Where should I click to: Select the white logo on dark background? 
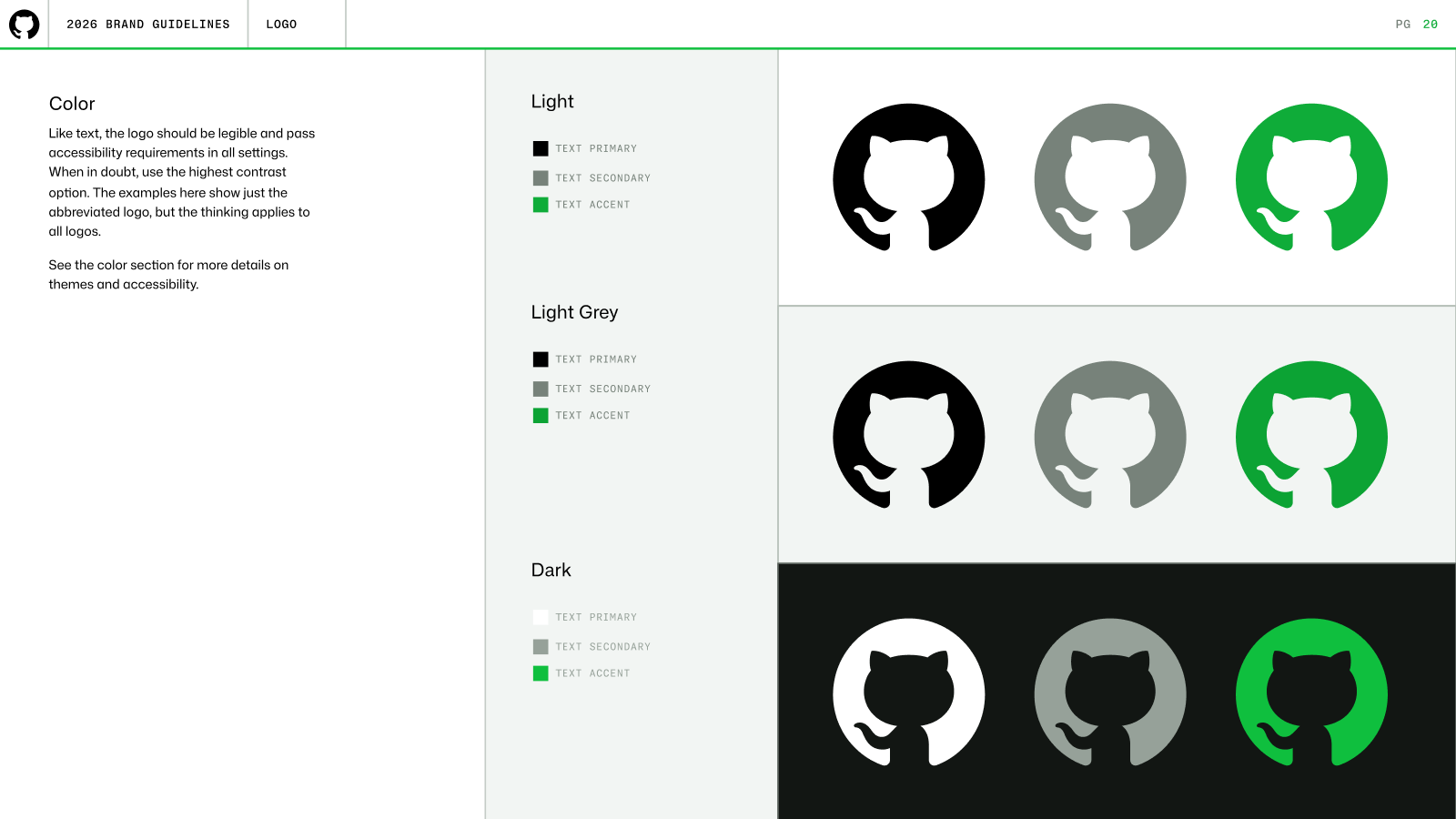[x=908, y=693]
